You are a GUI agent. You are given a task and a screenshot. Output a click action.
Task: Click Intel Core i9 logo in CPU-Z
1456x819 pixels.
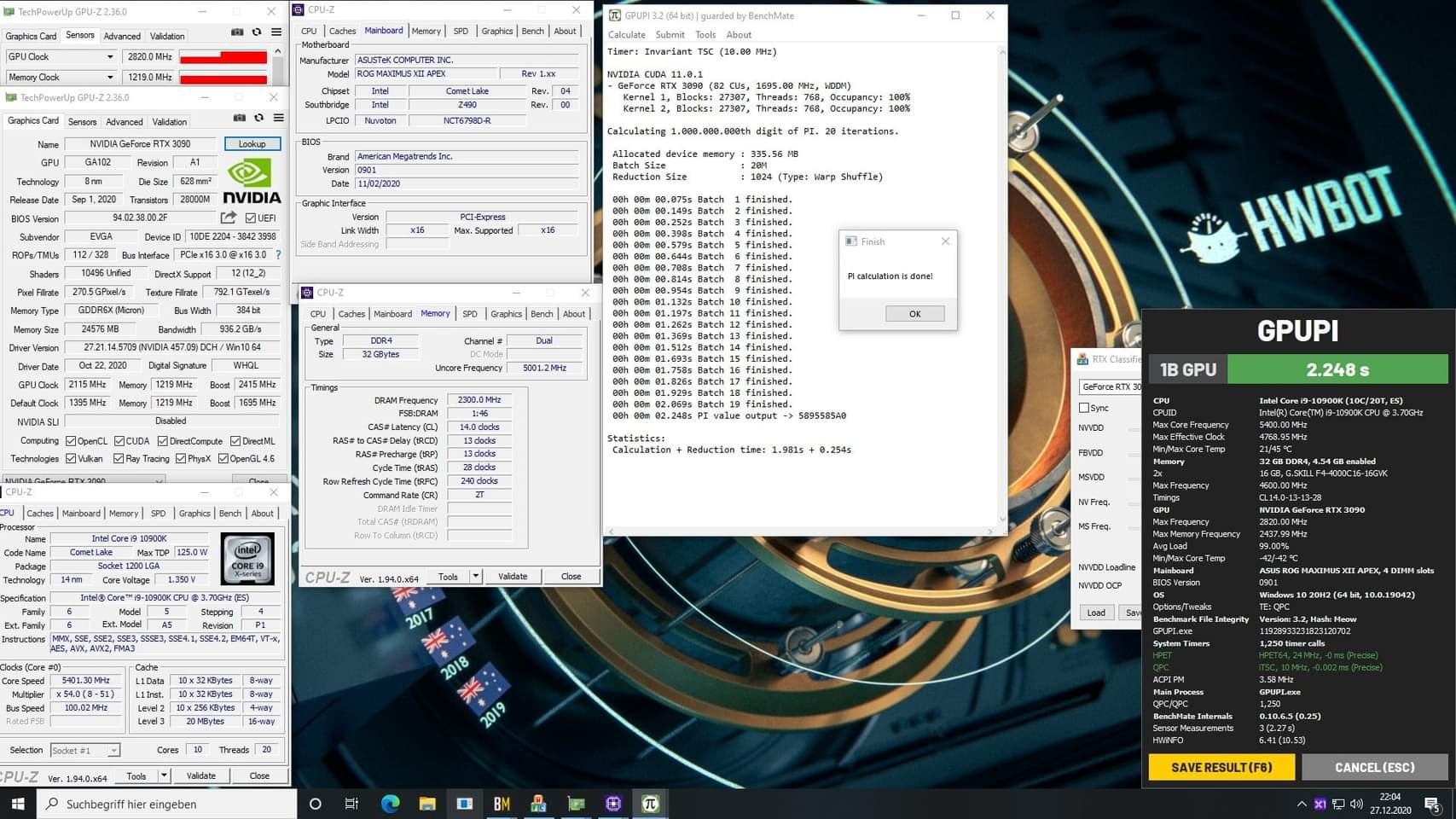pyautogui.click(x=248, y=559)
